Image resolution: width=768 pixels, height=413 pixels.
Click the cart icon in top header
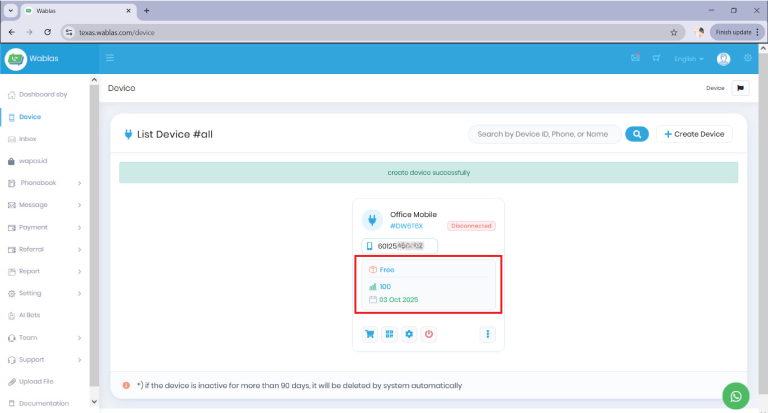point(656,59)
